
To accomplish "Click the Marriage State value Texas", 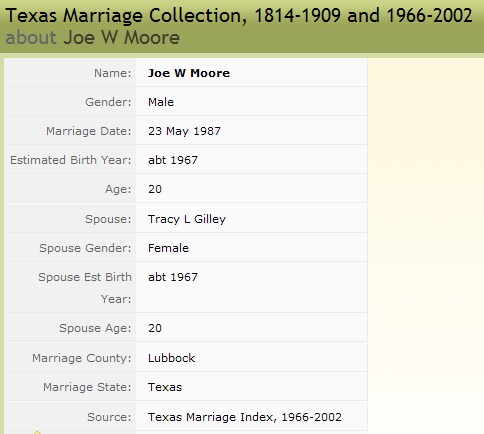I will click(165, 387).
